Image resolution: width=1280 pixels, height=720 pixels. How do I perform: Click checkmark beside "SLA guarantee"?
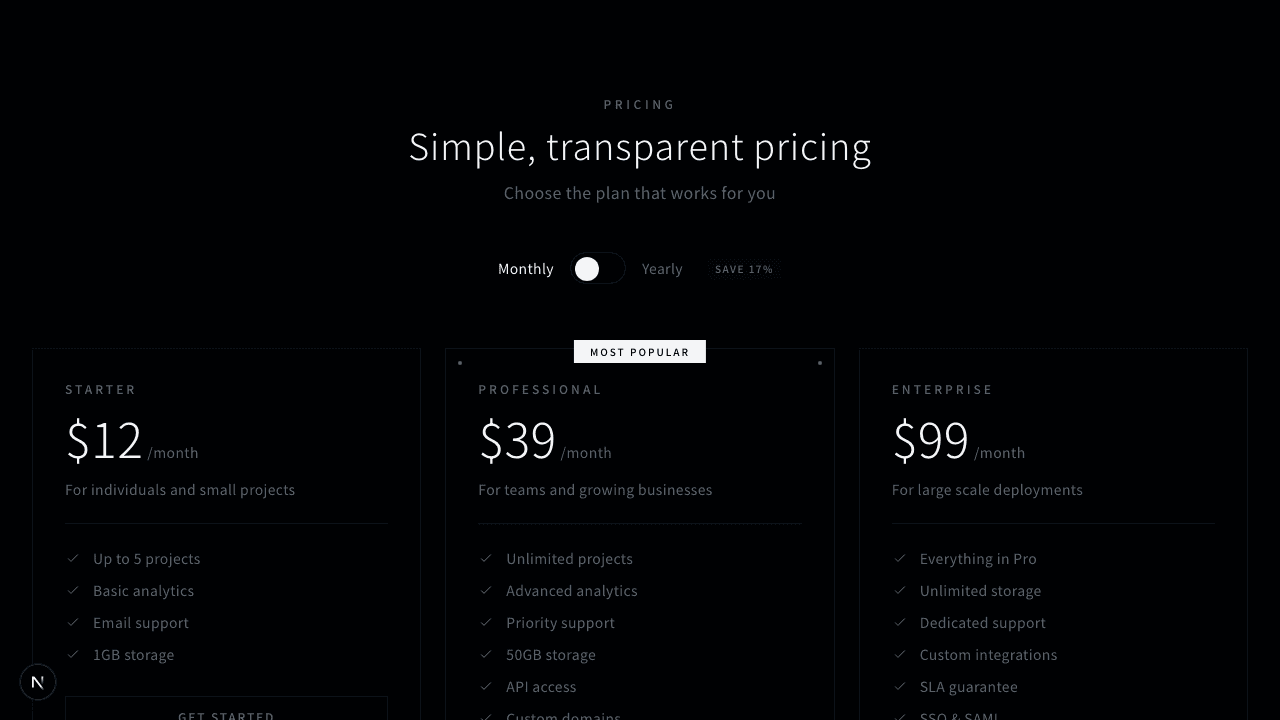(900, 686)
